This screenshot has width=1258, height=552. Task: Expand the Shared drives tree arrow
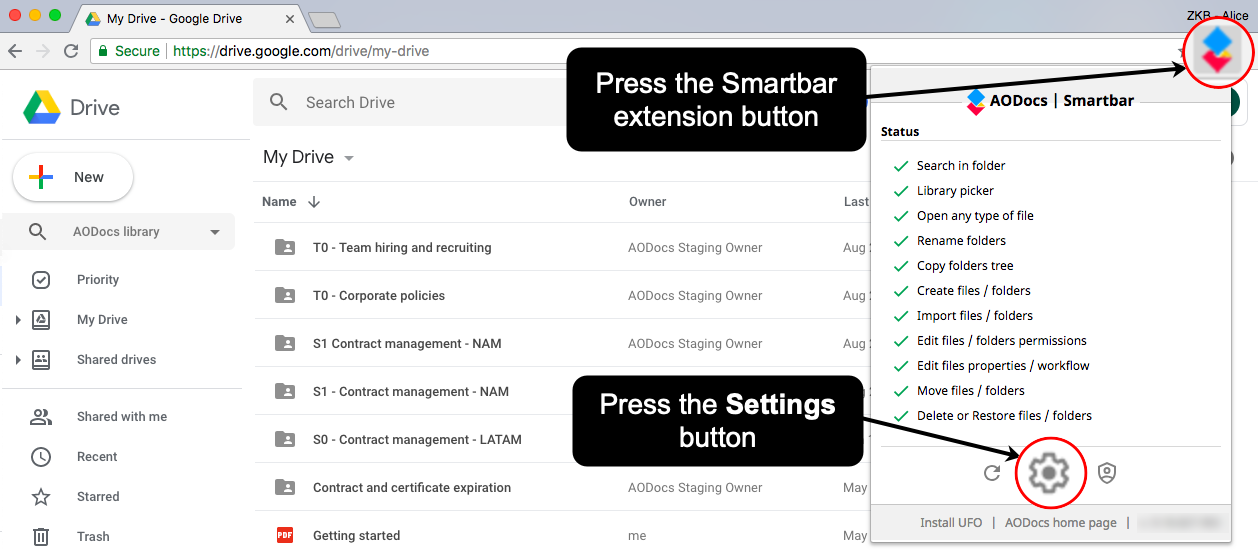pyautogui.click(x=17, y=360)
